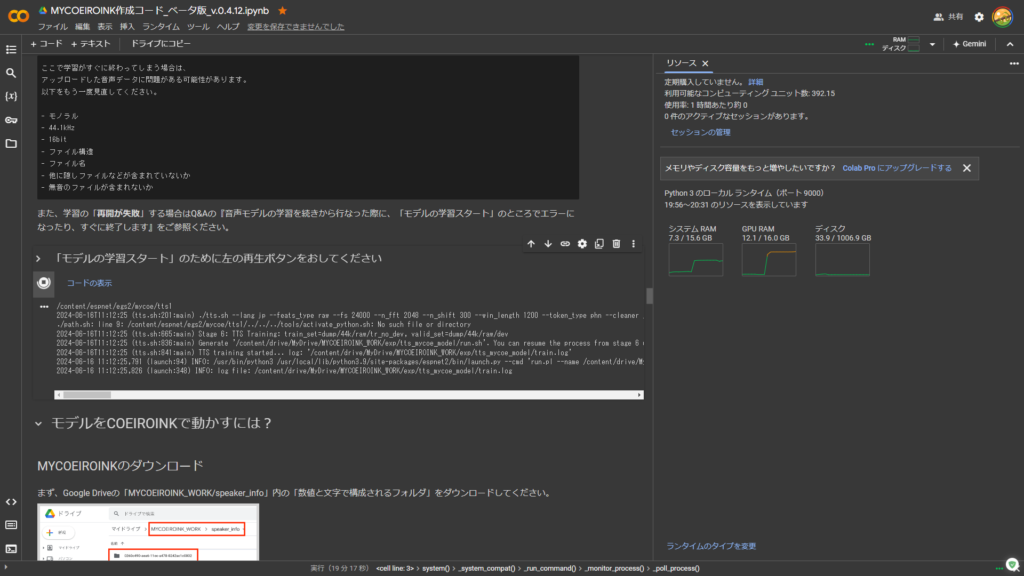Stop the running cell
The height and width of the screenshot is (576, 1024).
(x=44, y=283)
